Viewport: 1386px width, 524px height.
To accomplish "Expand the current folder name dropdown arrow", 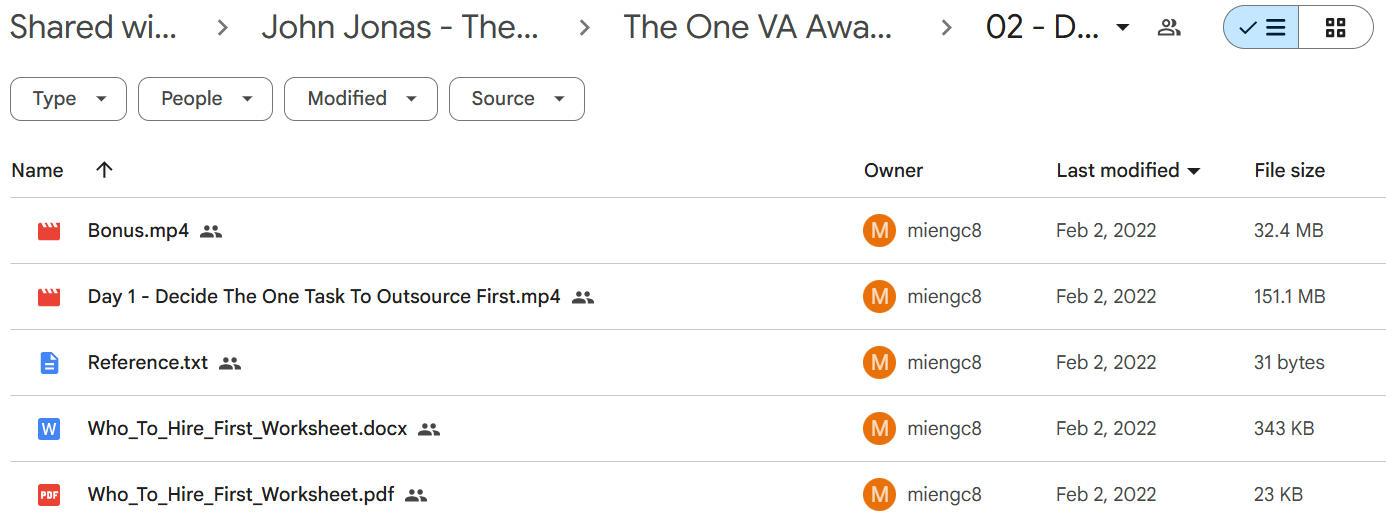I will pyautogui.click(x=1122, y=28).
